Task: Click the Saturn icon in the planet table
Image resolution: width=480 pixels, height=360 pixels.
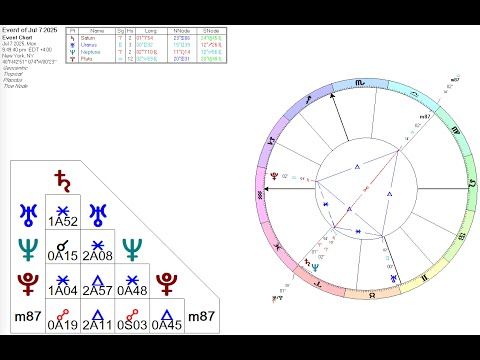Action: [73, 38]
